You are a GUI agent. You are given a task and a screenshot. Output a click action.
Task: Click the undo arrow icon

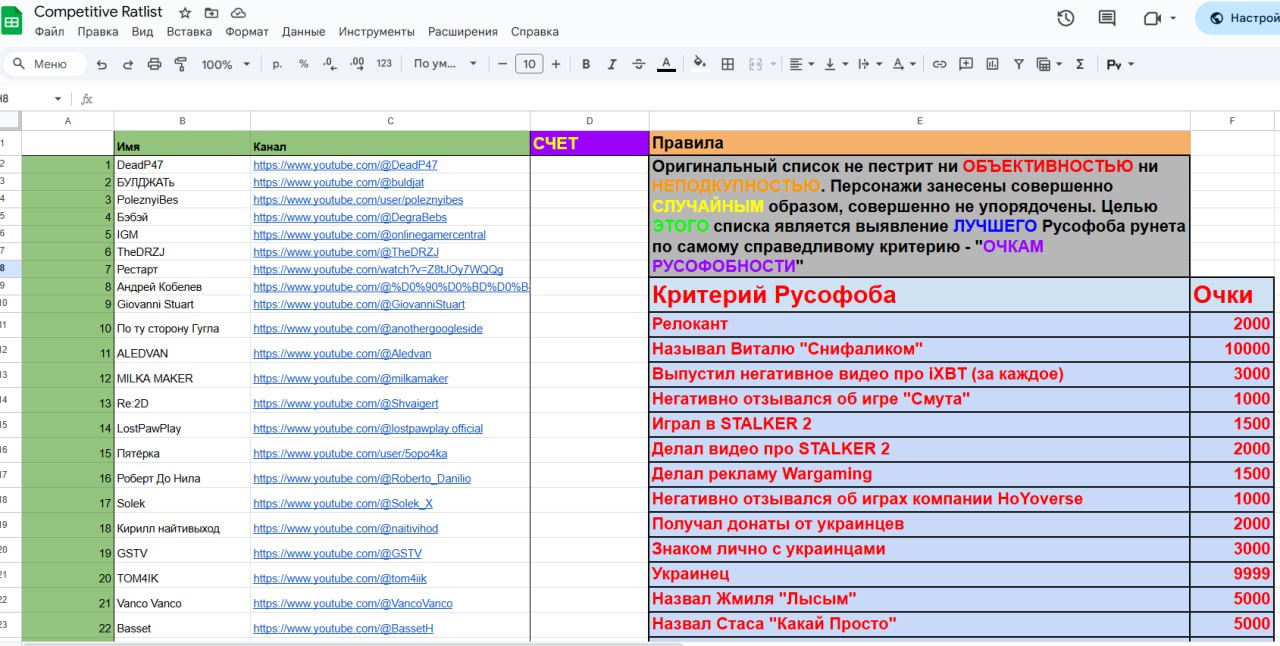pyautogui.click(x=101, y=64)
